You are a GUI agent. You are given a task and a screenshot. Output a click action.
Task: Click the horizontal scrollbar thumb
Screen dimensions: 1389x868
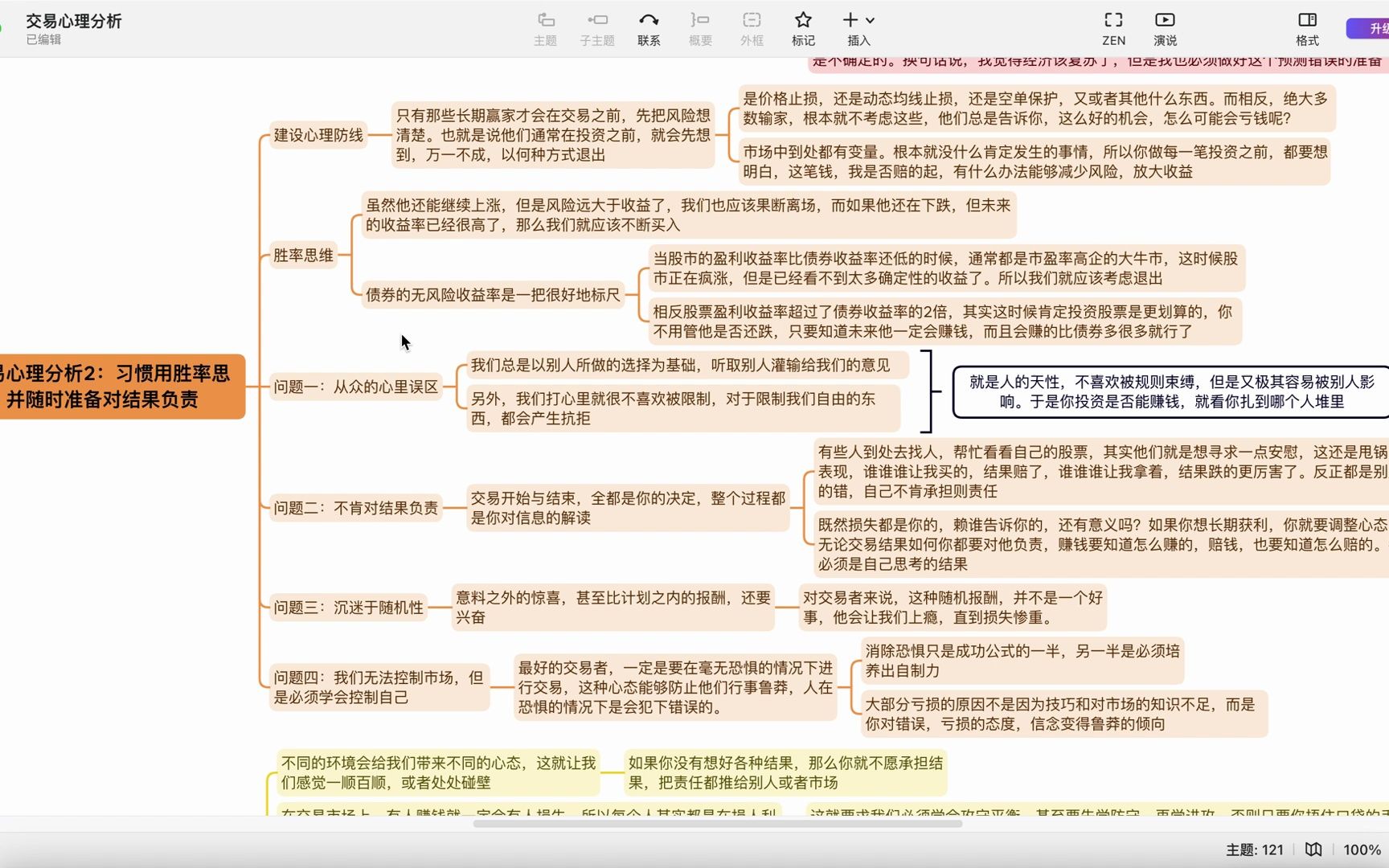point(718,824)
